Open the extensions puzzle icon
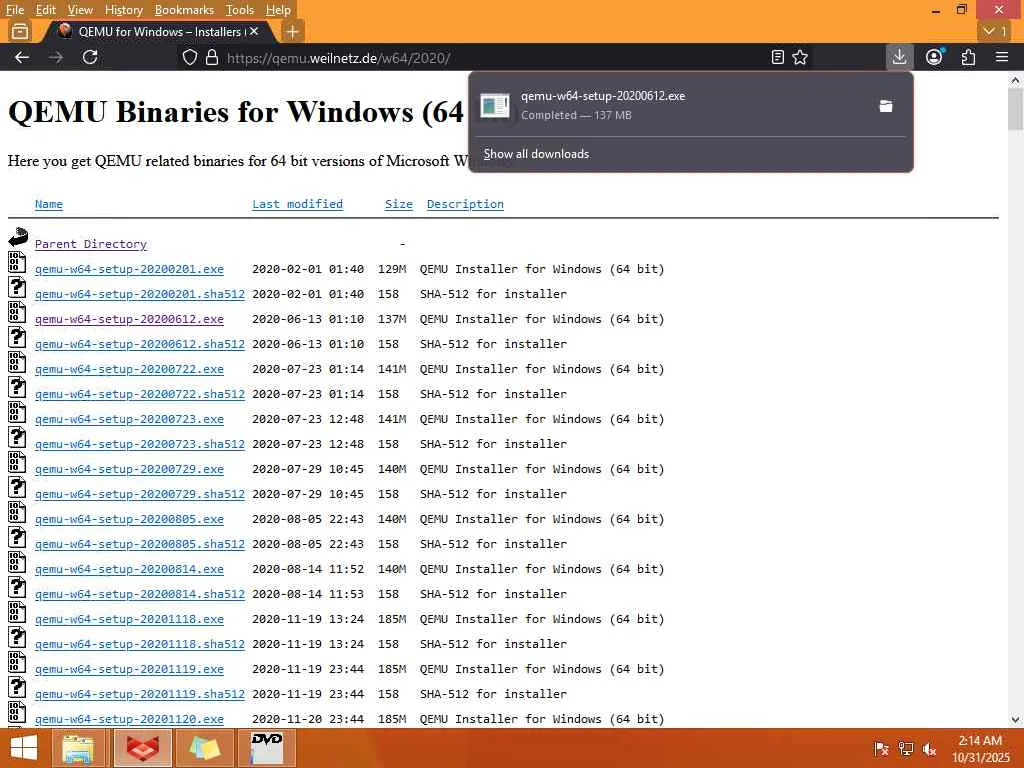The width and height of the screenshot is (1024, 768). pos(968,57)
